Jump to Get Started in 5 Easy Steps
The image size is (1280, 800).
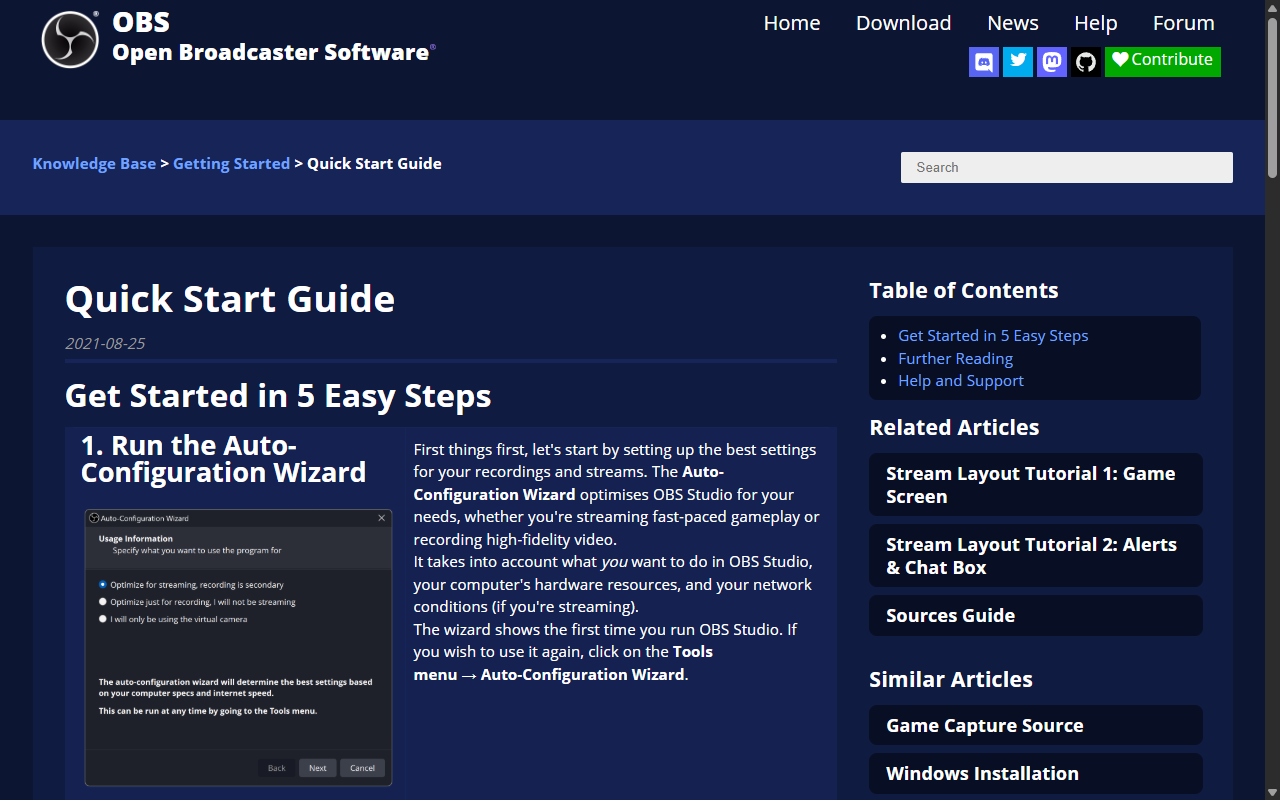[993, 336]
